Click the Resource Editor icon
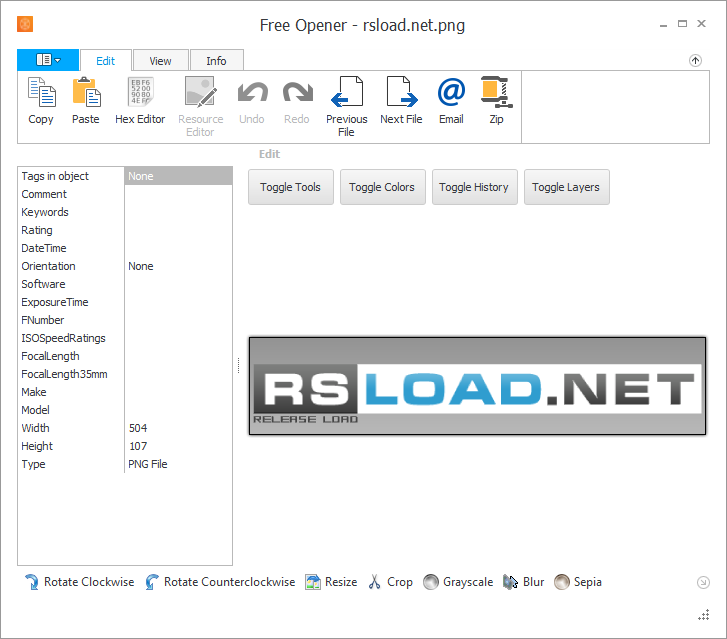The height and width of the screenshot is (639, 727). pyautogui.click(x=200, y=92)
